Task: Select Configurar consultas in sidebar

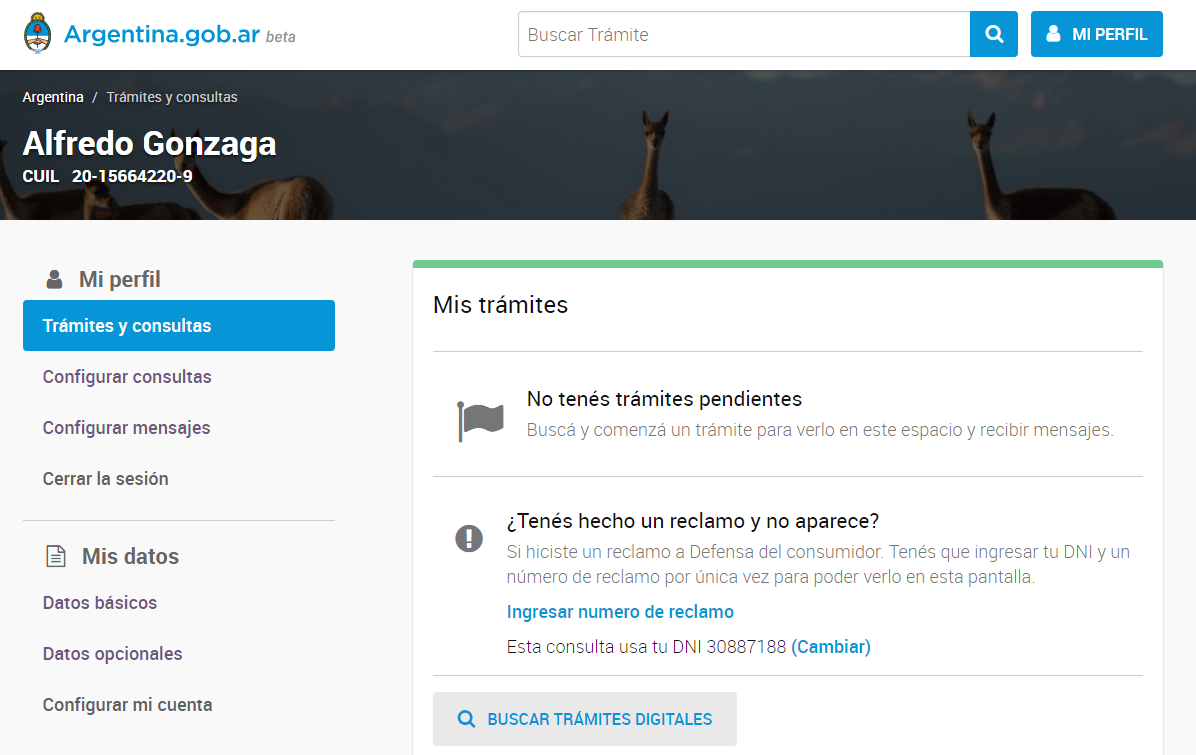Action: pos(127,377)
